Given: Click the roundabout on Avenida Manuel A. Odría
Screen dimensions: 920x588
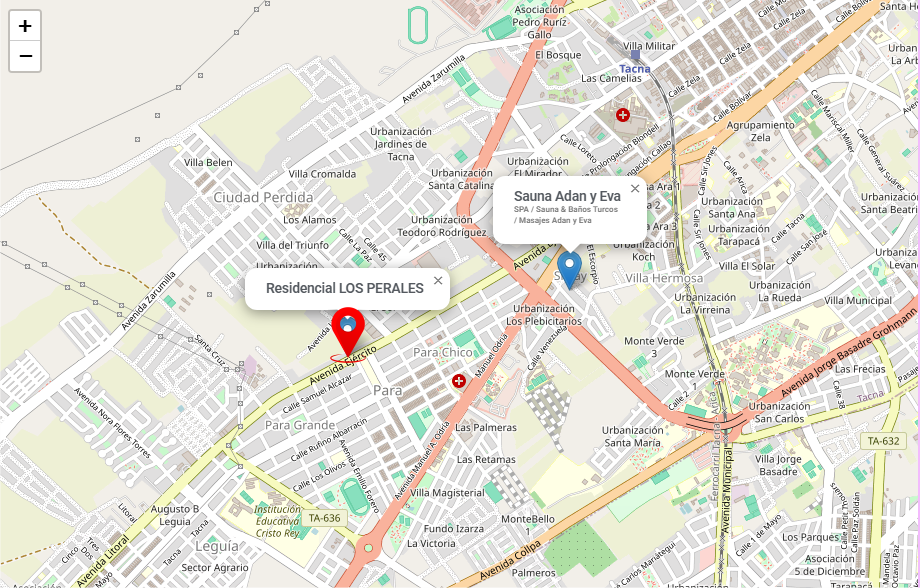Looking at the screenshot, I should 368,548.
